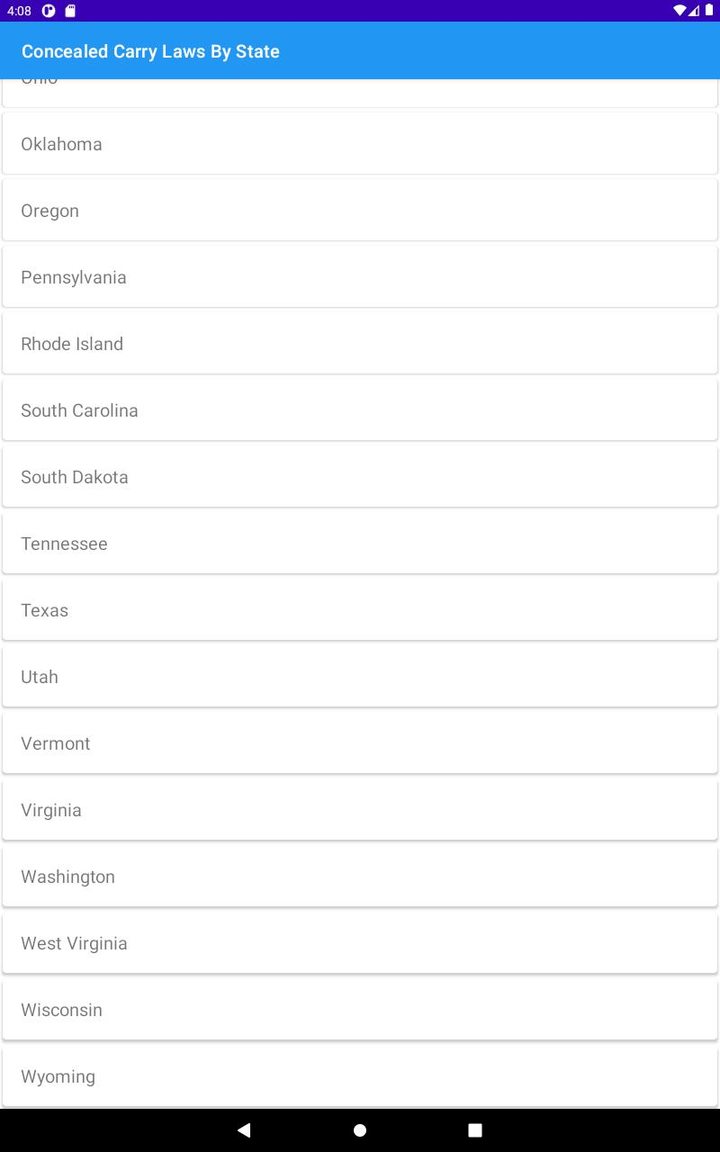
Task: Tap the Android back navigation button
Action: pos(244,1130)
